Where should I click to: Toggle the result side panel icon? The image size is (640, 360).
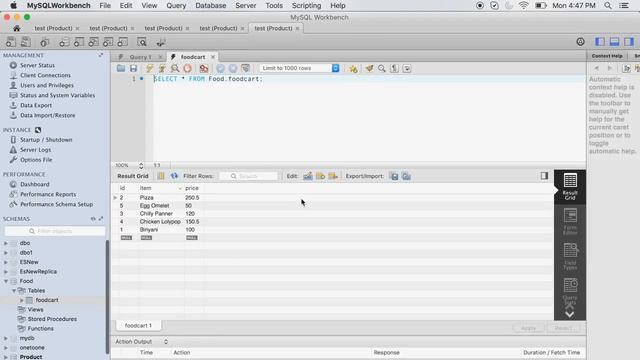pyautogui.click(x=544, y=176)
